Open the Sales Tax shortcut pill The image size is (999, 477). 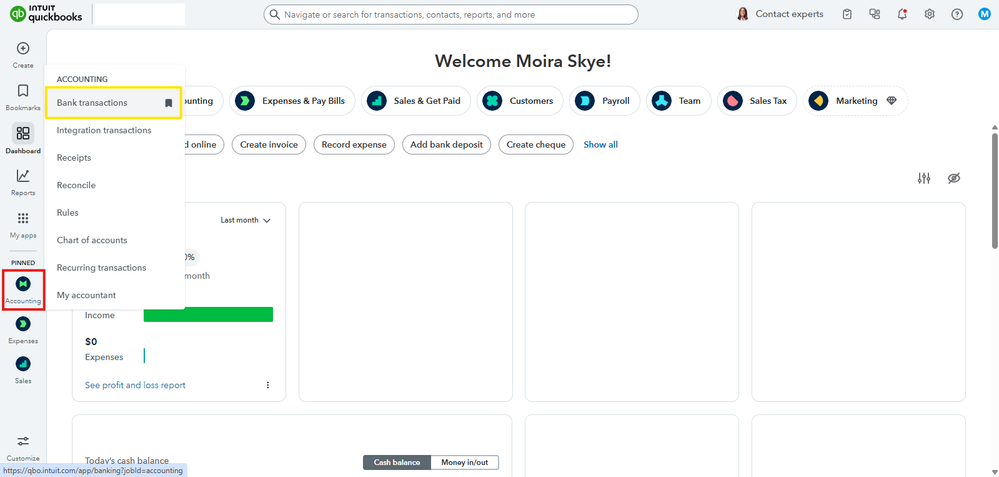click(757, 101)
